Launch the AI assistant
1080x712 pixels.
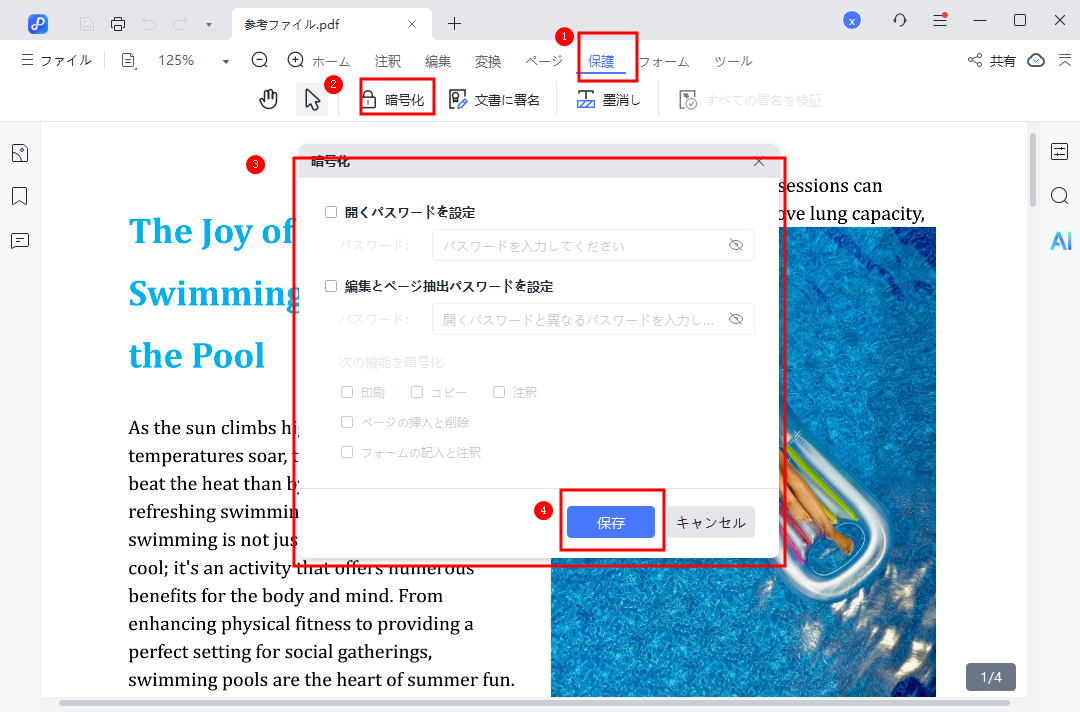pyautogui.click(x=1060, y=240)
